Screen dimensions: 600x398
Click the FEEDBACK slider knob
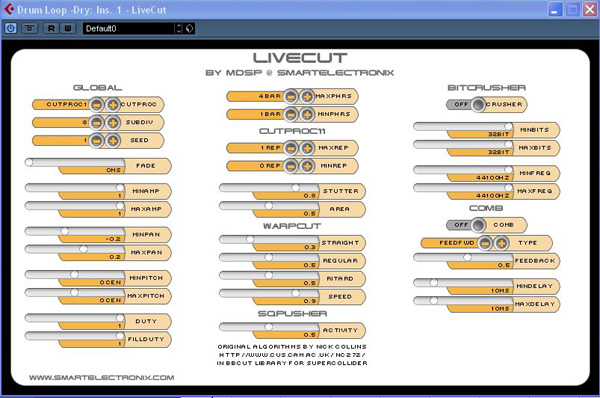point(467,257)
